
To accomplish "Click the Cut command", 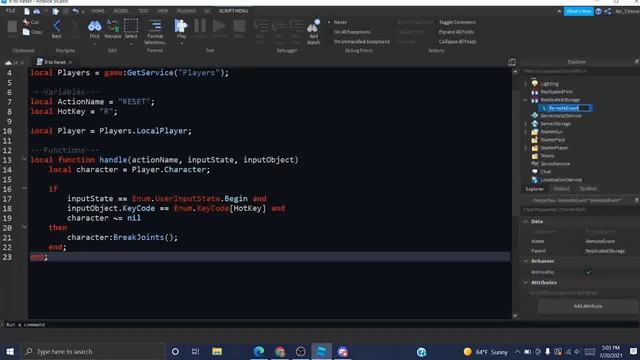I will click(31, 22).
